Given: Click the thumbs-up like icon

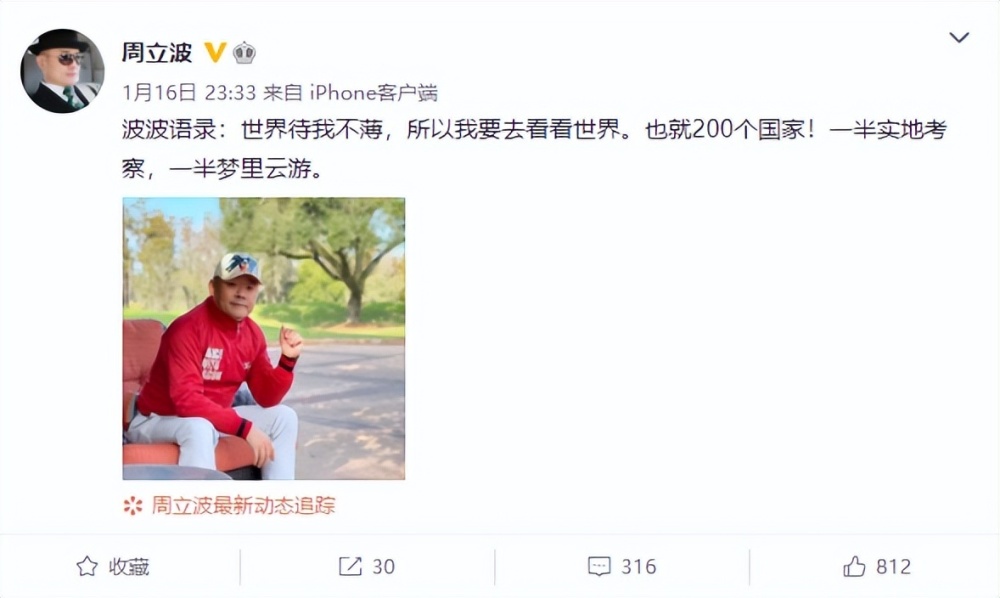Looking at the screenshot, I should point(854,566).
